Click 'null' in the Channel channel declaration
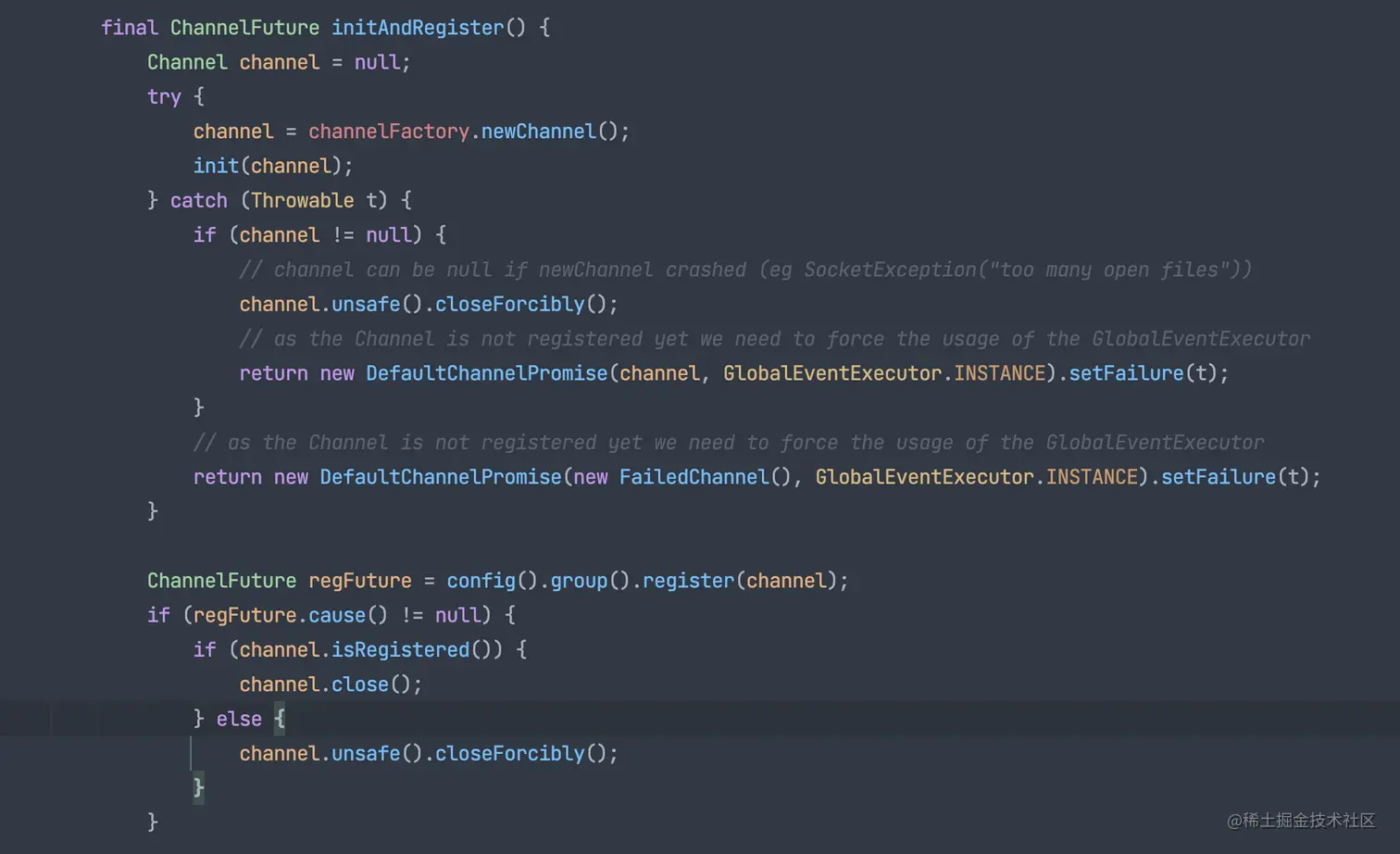The image size is (1400, 854). tap(377, 62)
